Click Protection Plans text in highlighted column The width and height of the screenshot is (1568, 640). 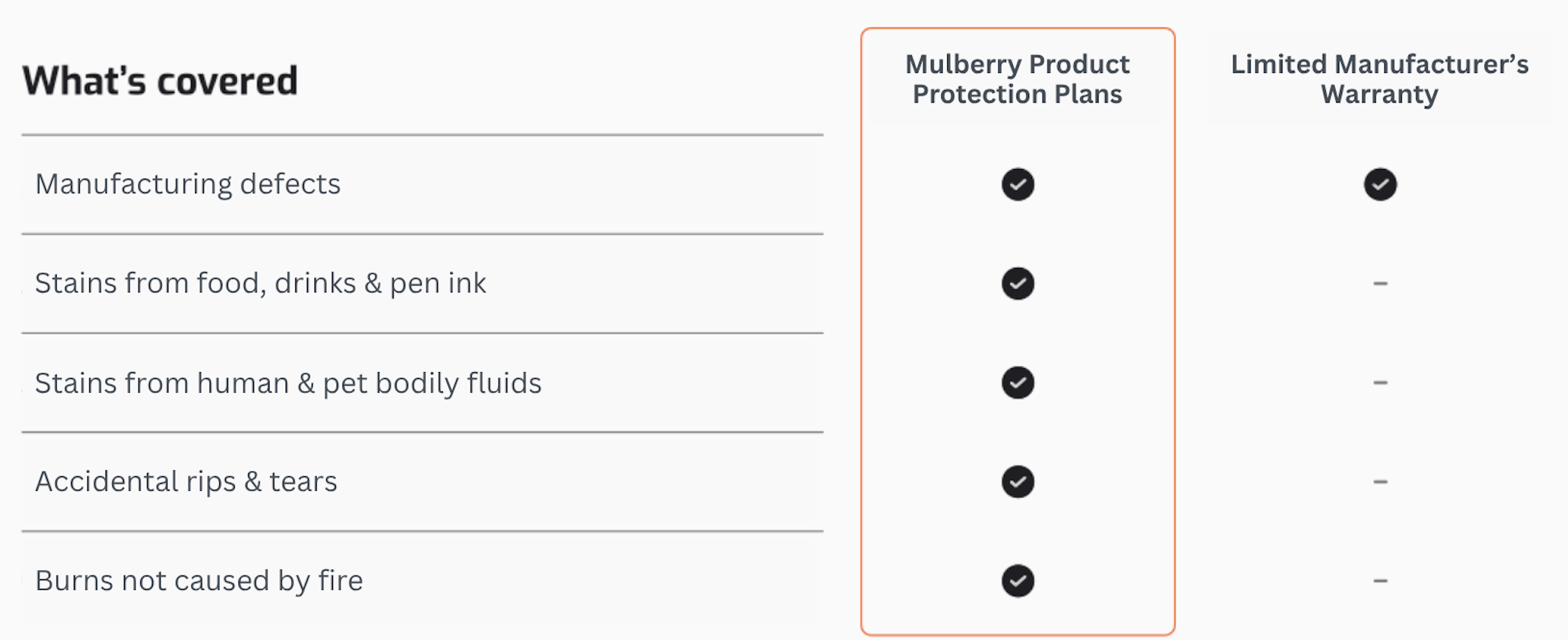1017,94
